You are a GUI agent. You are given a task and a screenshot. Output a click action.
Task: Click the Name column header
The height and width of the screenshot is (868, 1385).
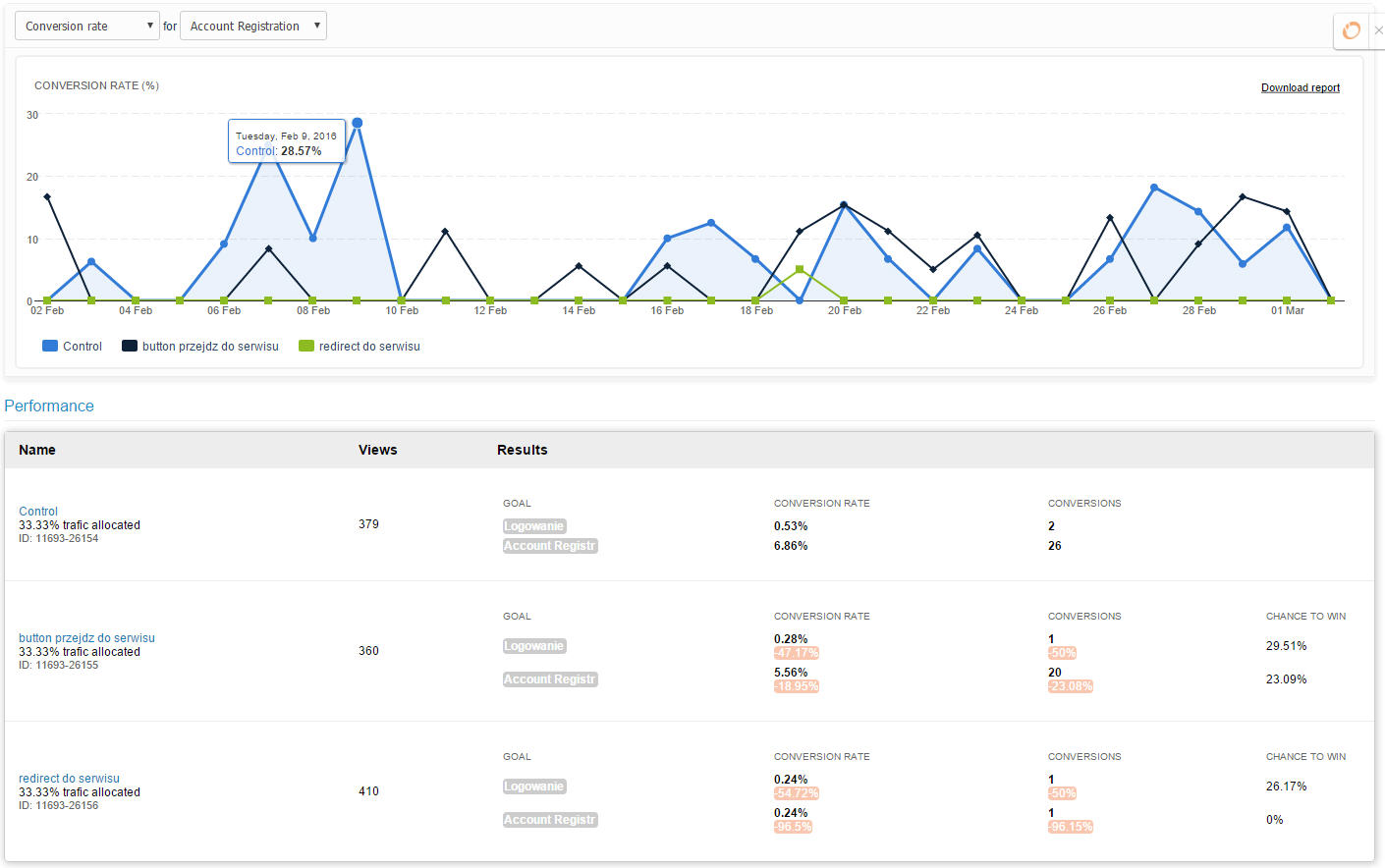[37, 450]
